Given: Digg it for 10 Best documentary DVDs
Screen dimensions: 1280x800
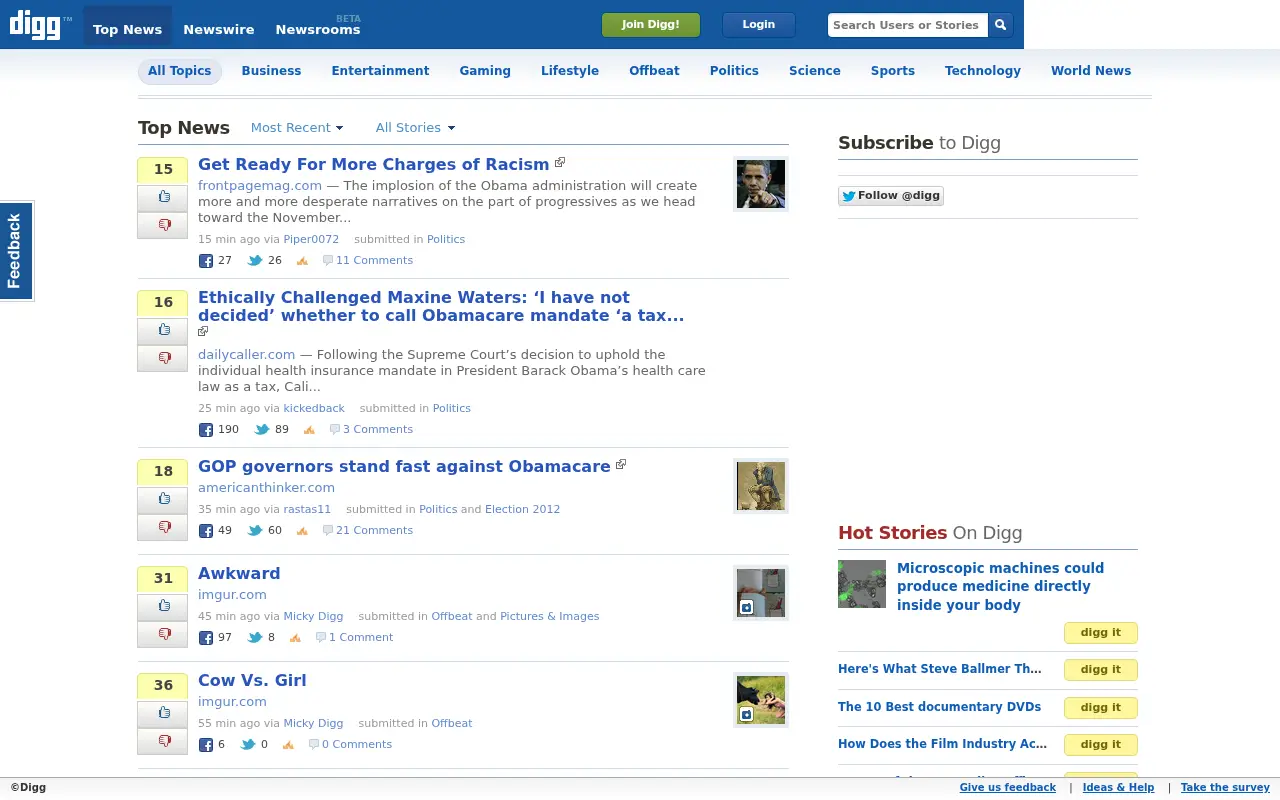Looking at the screenshot, I should (x=1101, y=708).
